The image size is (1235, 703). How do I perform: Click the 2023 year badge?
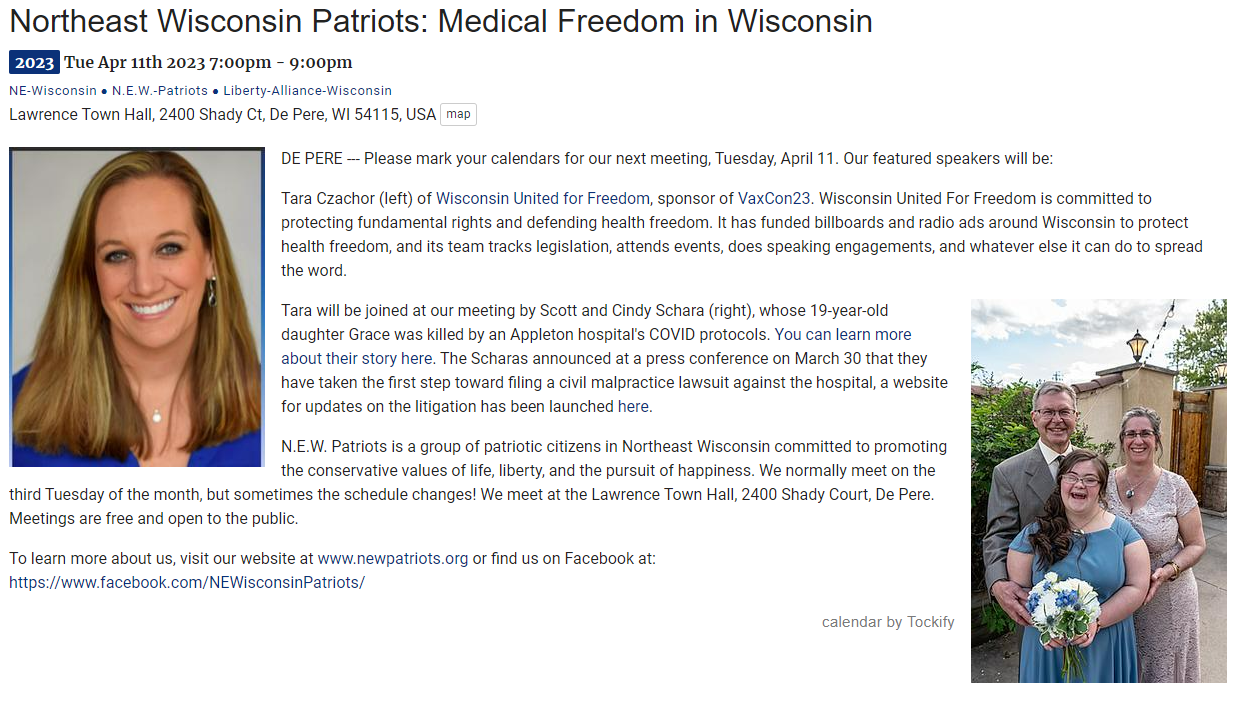[34, 63]
